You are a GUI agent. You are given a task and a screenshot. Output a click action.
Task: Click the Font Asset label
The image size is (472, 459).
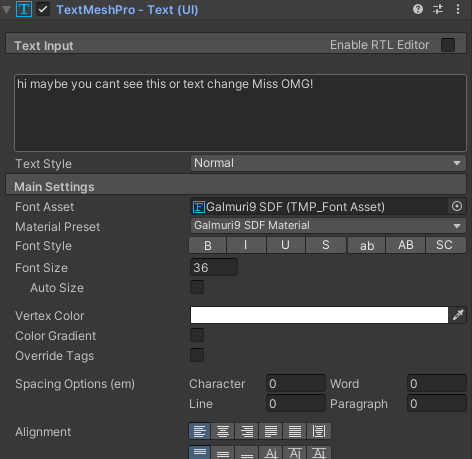click(45, 207)
